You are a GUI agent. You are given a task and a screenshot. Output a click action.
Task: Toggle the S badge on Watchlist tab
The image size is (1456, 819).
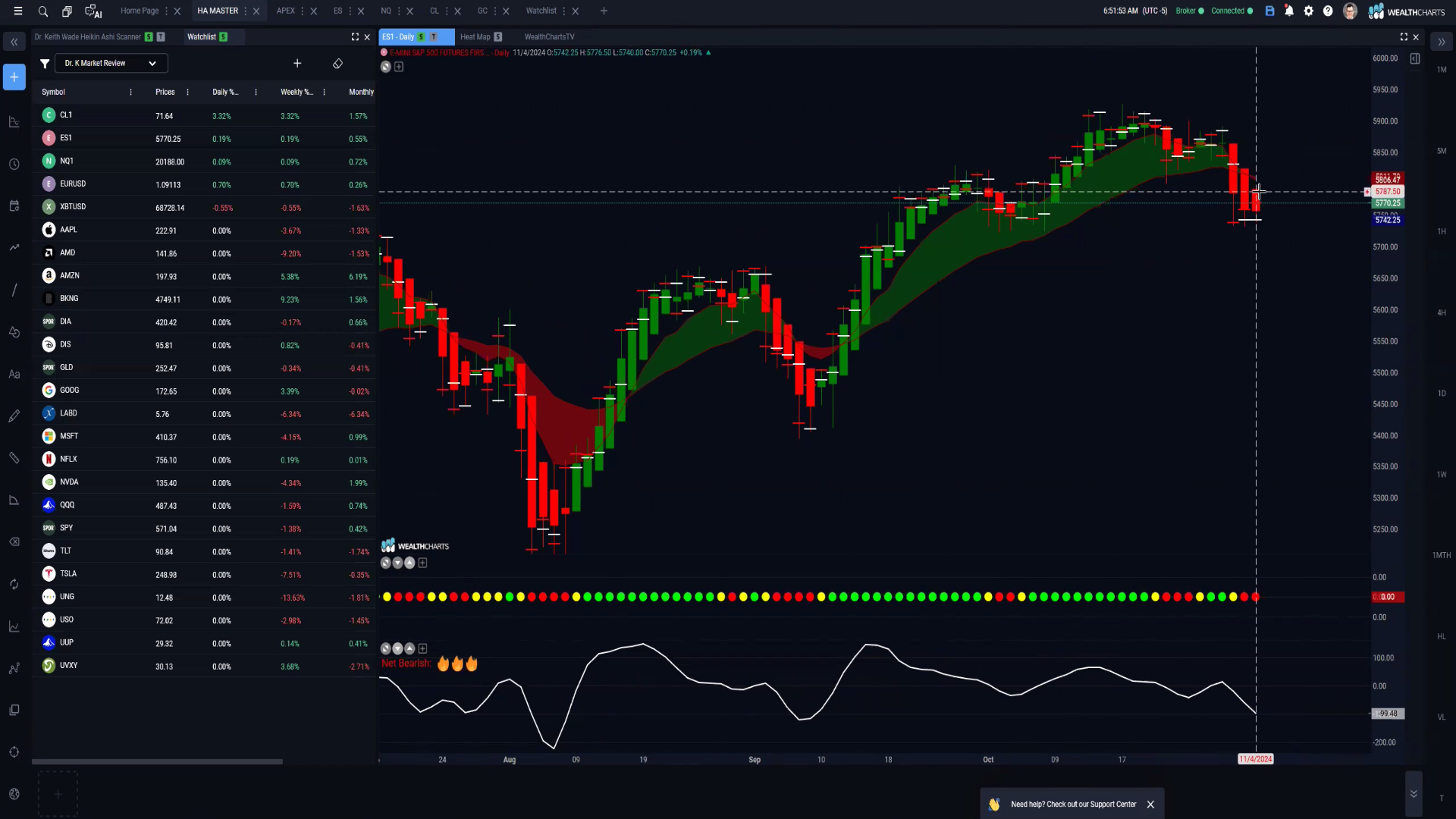(223, 37)
